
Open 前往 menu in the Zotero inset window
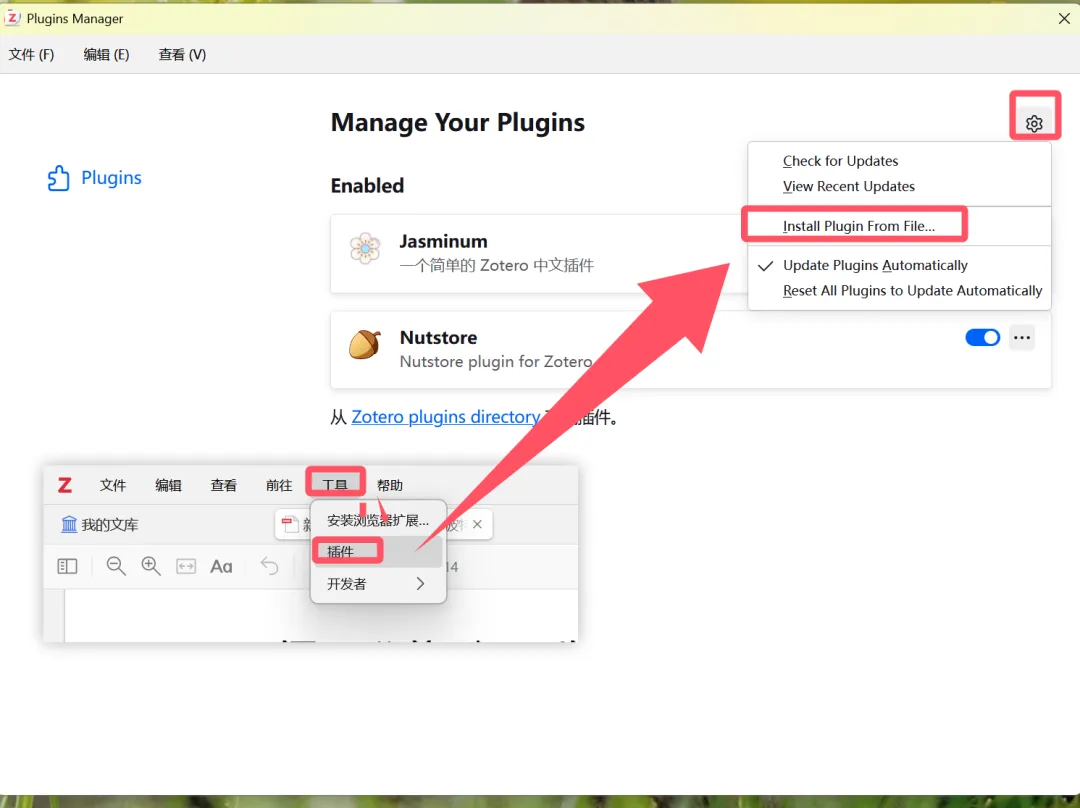coord(279,485)
